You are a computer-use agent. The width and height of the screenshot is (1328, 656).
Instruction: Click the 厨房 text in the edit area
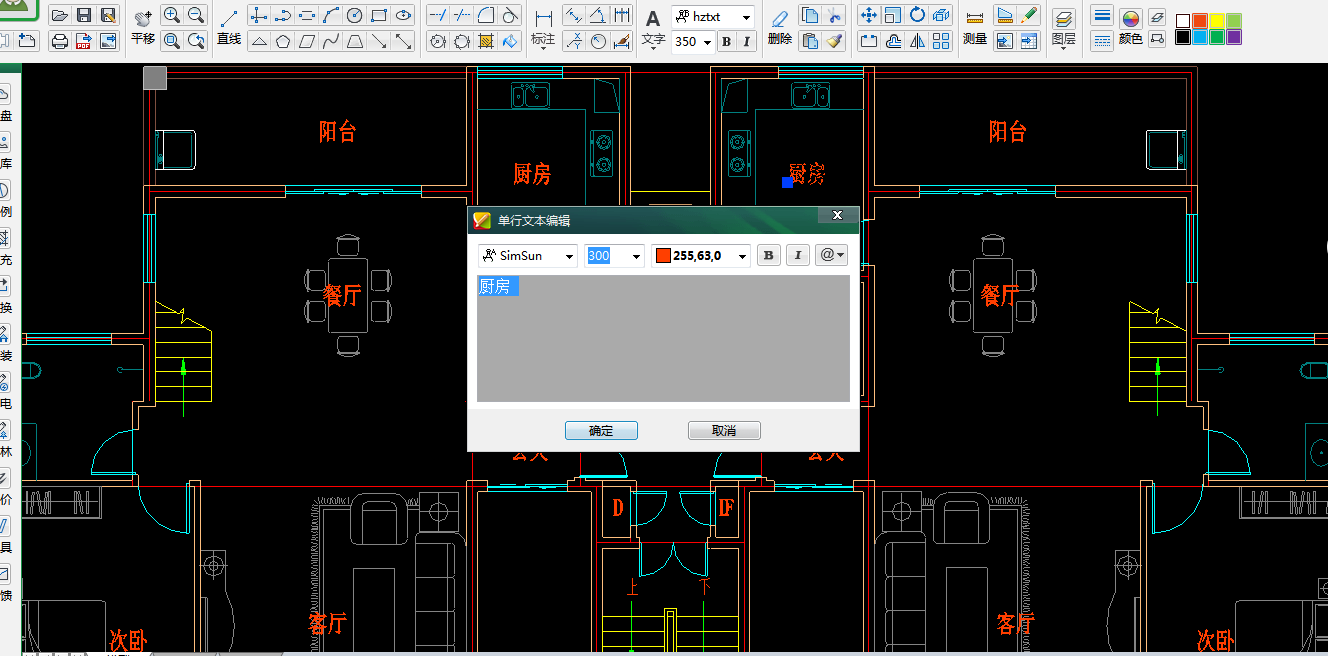[495, 286]
